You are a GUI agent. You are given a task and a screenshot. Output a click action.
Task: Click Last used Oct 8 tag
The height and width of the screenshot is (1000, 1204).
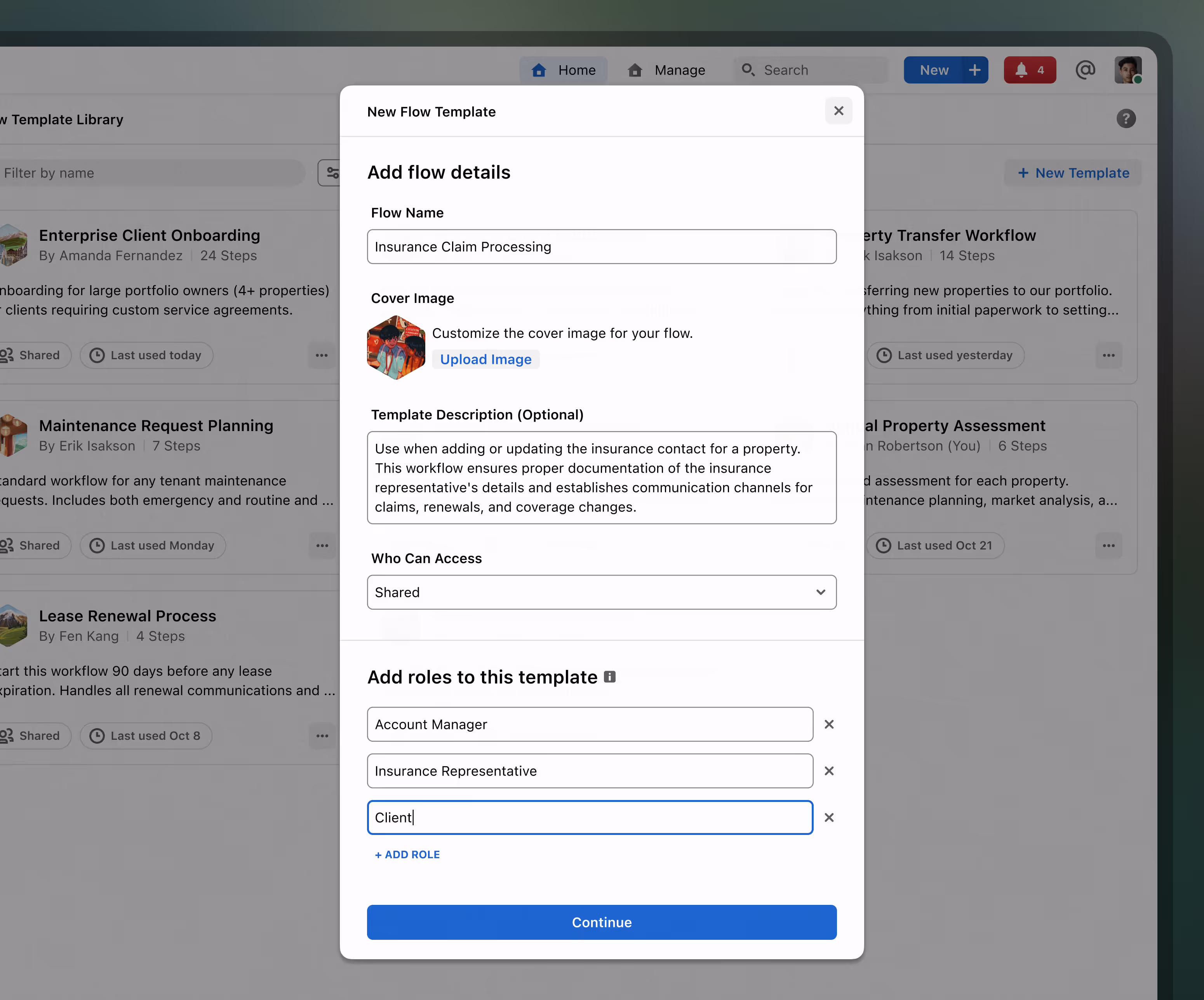tap(146, 736)
